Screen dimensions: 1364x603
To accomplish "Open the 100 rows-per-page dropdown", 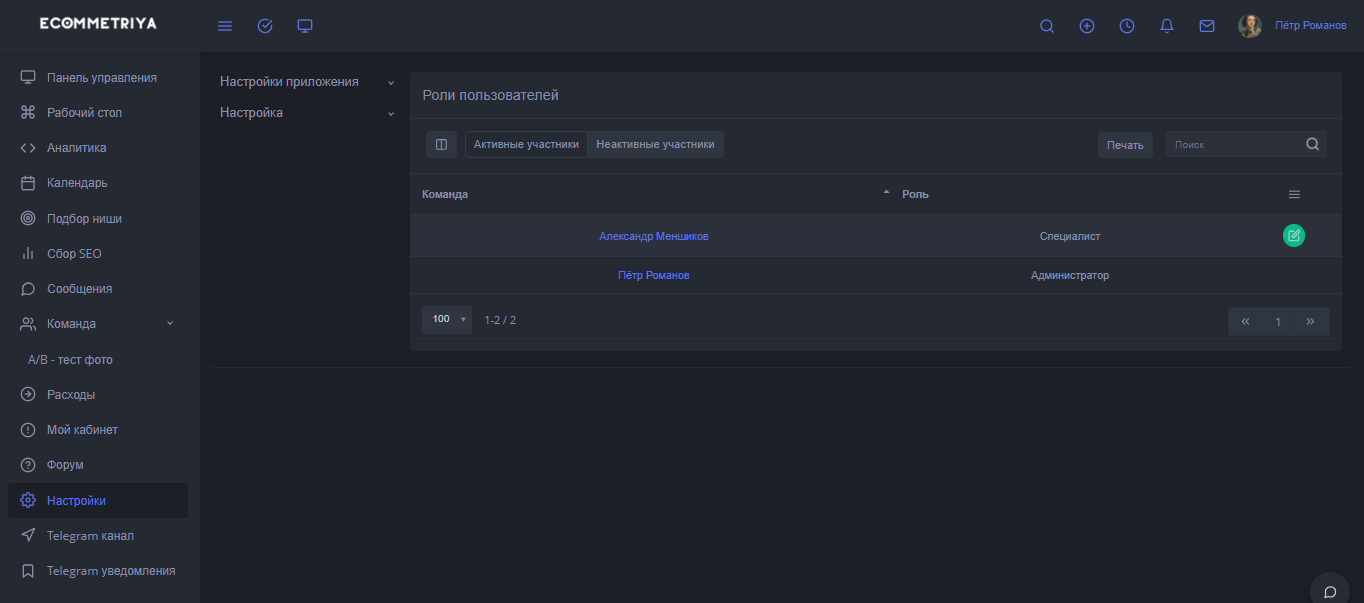I will (x=447, y=320).
